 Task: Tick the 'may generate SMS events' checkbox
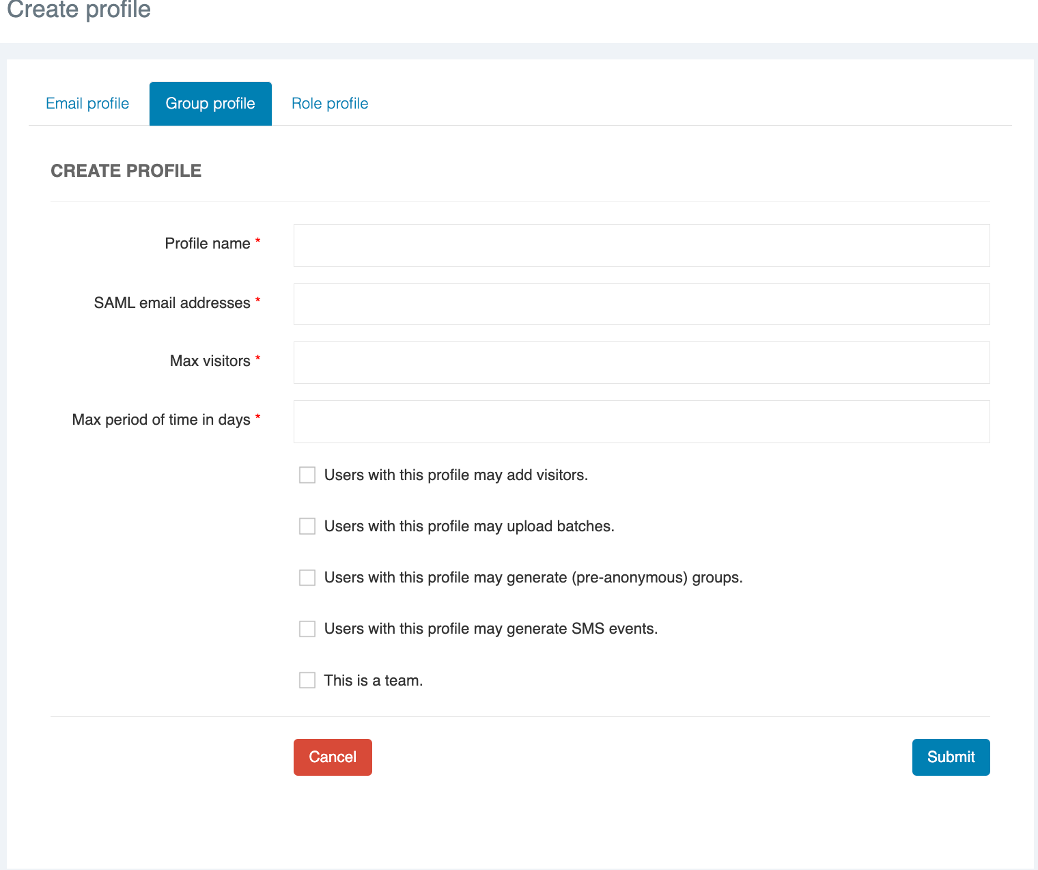(307, 629)
